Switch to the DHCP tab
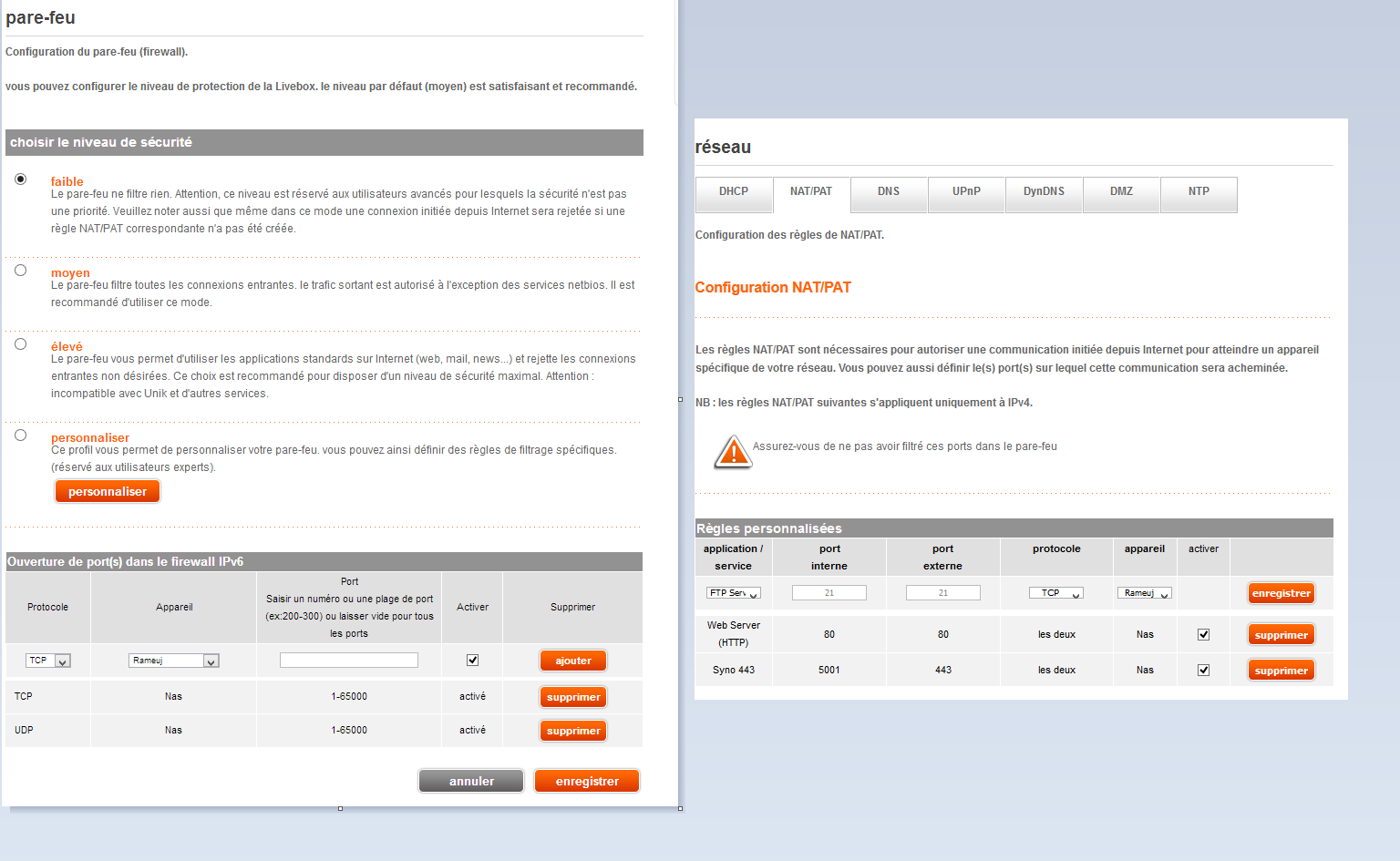Viewport: 1400px width, 861px height. click(x=734, y=194)
